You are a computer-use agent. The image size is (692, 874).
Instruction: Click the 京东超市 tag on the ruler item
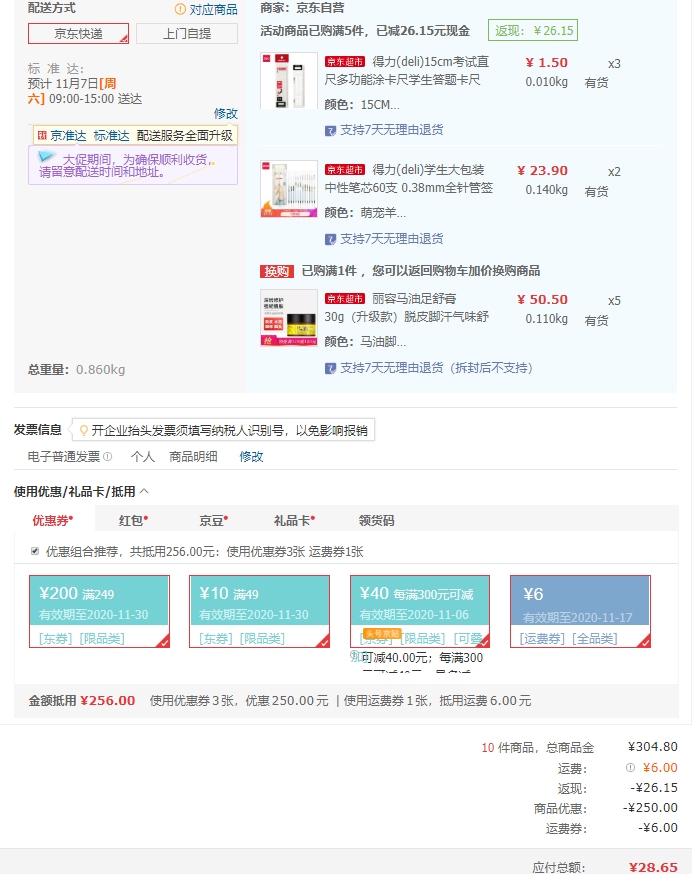(345, 62)
